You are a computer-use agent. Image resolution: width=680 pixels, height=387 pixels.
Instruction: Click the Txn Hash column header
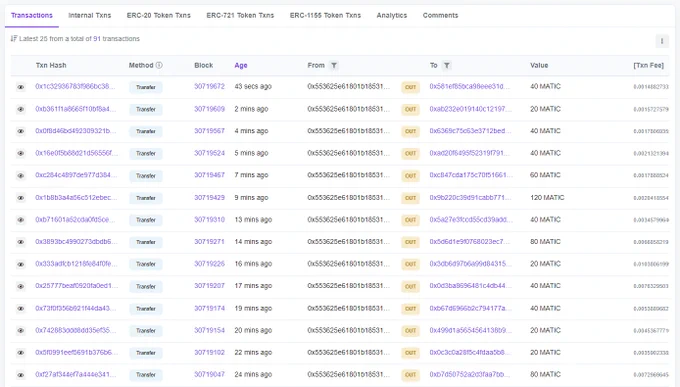pyautogui.click(x=51, y=66)
